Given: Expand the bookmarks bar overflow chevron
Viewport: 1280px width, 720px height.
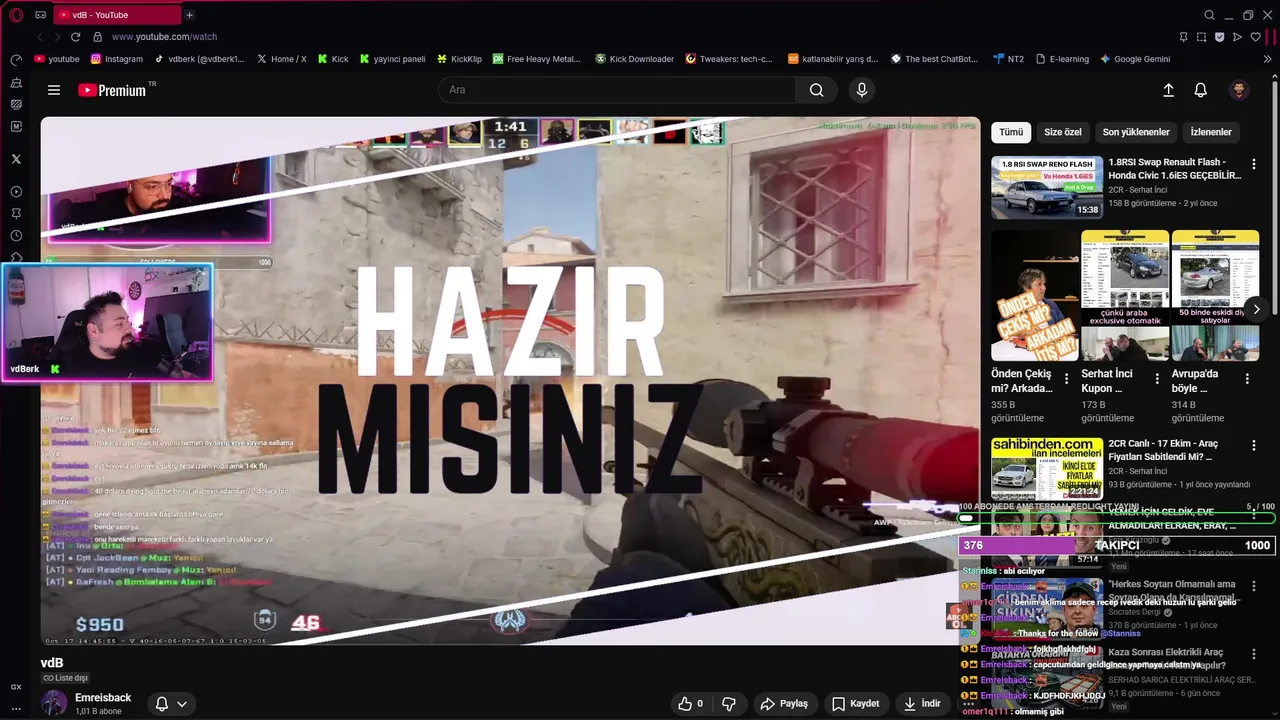Looking at the screenshot, I should click(1268, 59).
